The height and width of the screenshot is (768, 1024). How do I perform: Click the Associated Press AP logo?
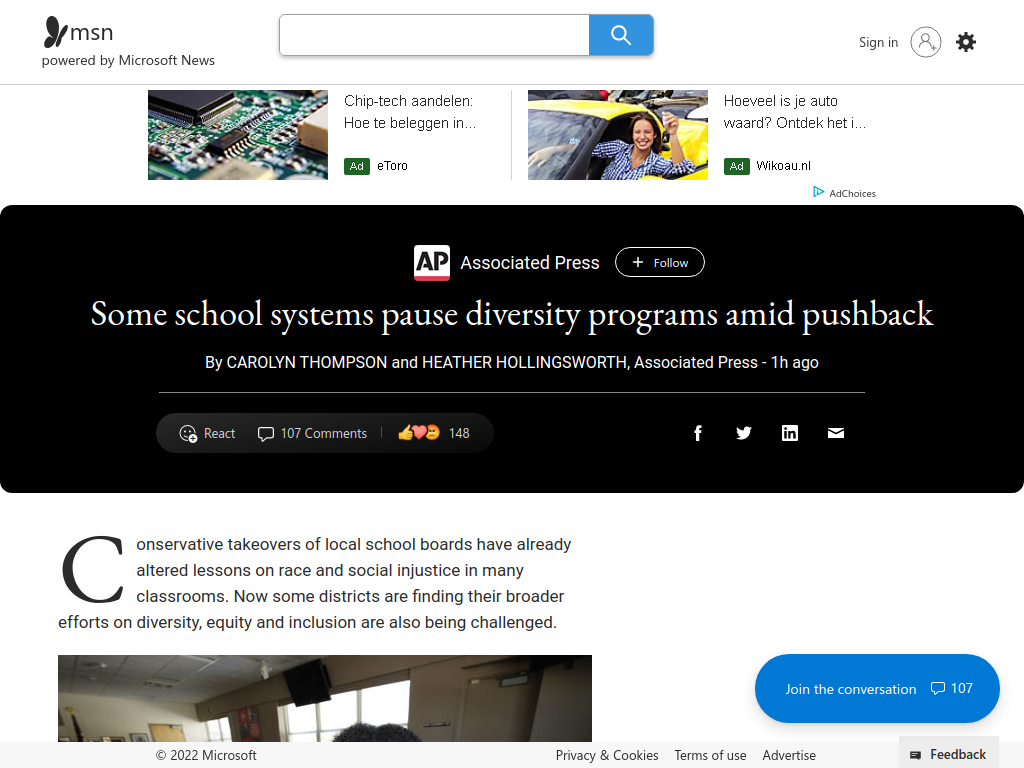[432, 263]
